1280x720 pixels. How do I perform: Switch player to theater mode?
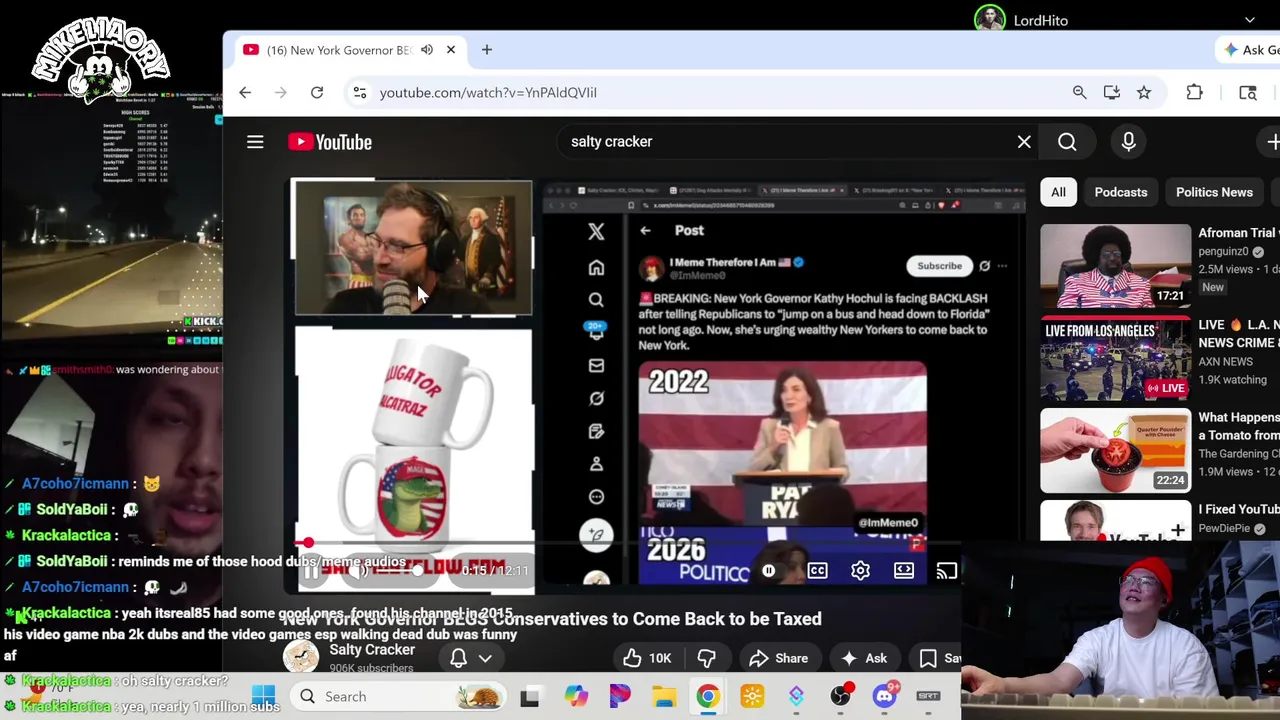point(903,571)
